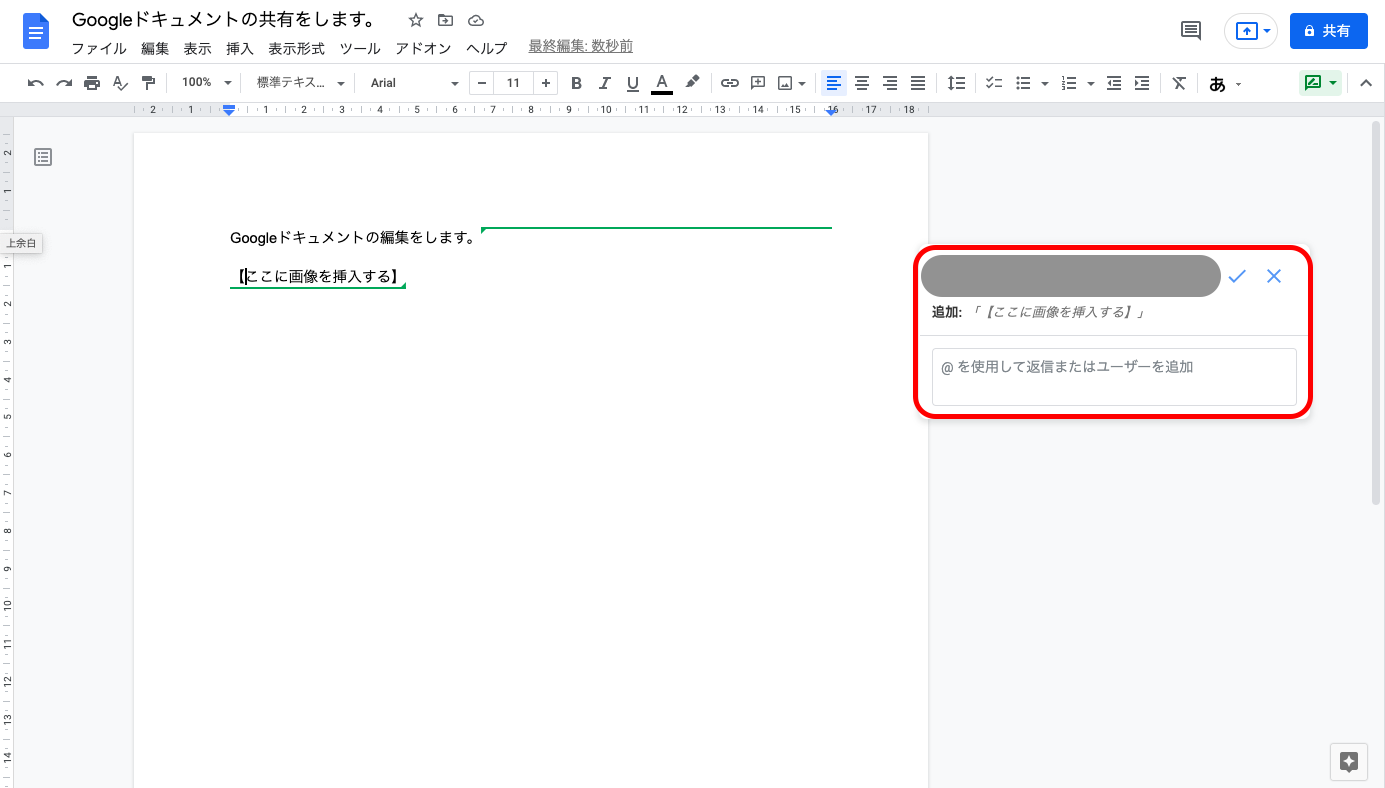Open the ツール menu
Viewport: 1385px width, 788px height.
point(360,48)
